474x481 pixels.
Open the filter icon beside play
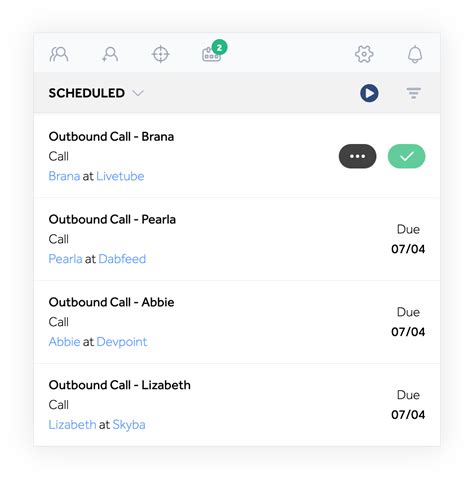414,93
